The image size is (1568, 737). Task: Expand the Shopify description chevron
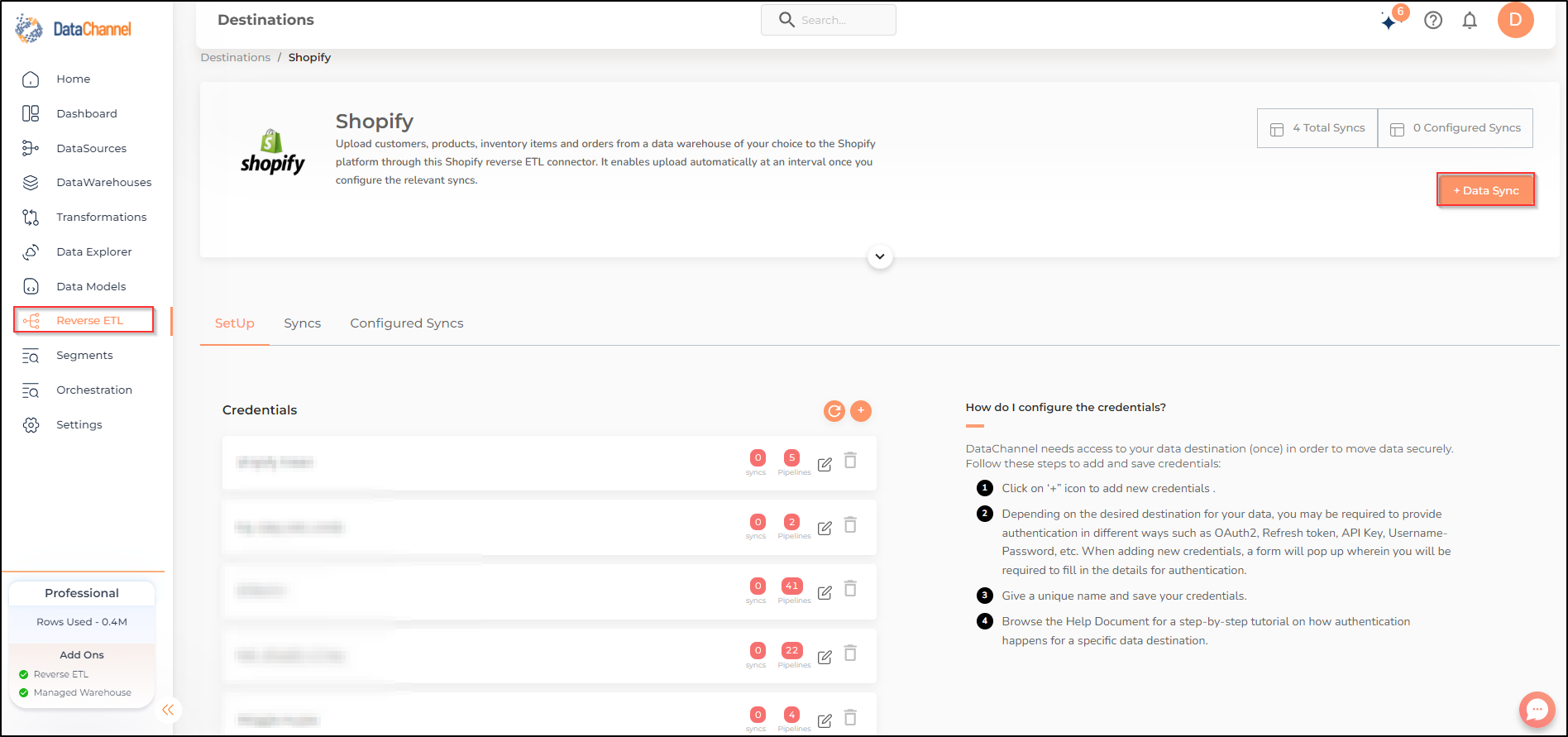[x=880, y=256]
